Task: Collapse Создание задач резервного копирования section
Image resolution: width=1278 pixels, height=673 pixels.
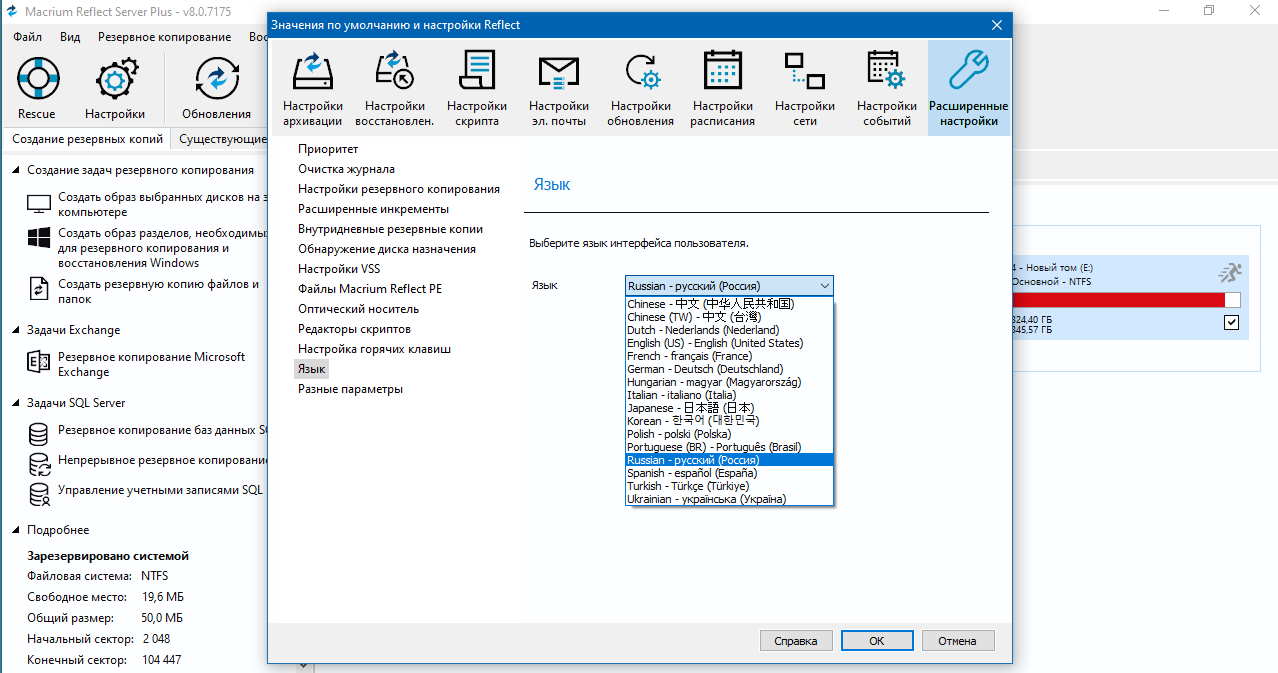Action: point(17,170)
